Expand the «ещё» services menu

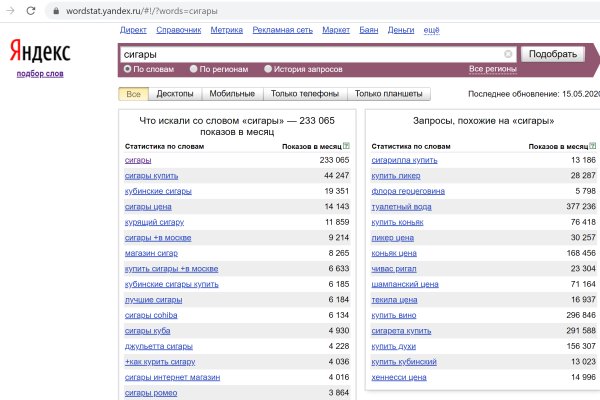(x=431, y=31)
